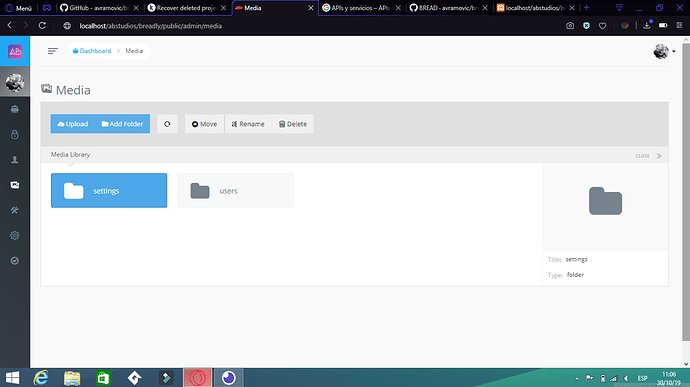
Task: Click the ad blocker shield icon
Action: [586, 26]
